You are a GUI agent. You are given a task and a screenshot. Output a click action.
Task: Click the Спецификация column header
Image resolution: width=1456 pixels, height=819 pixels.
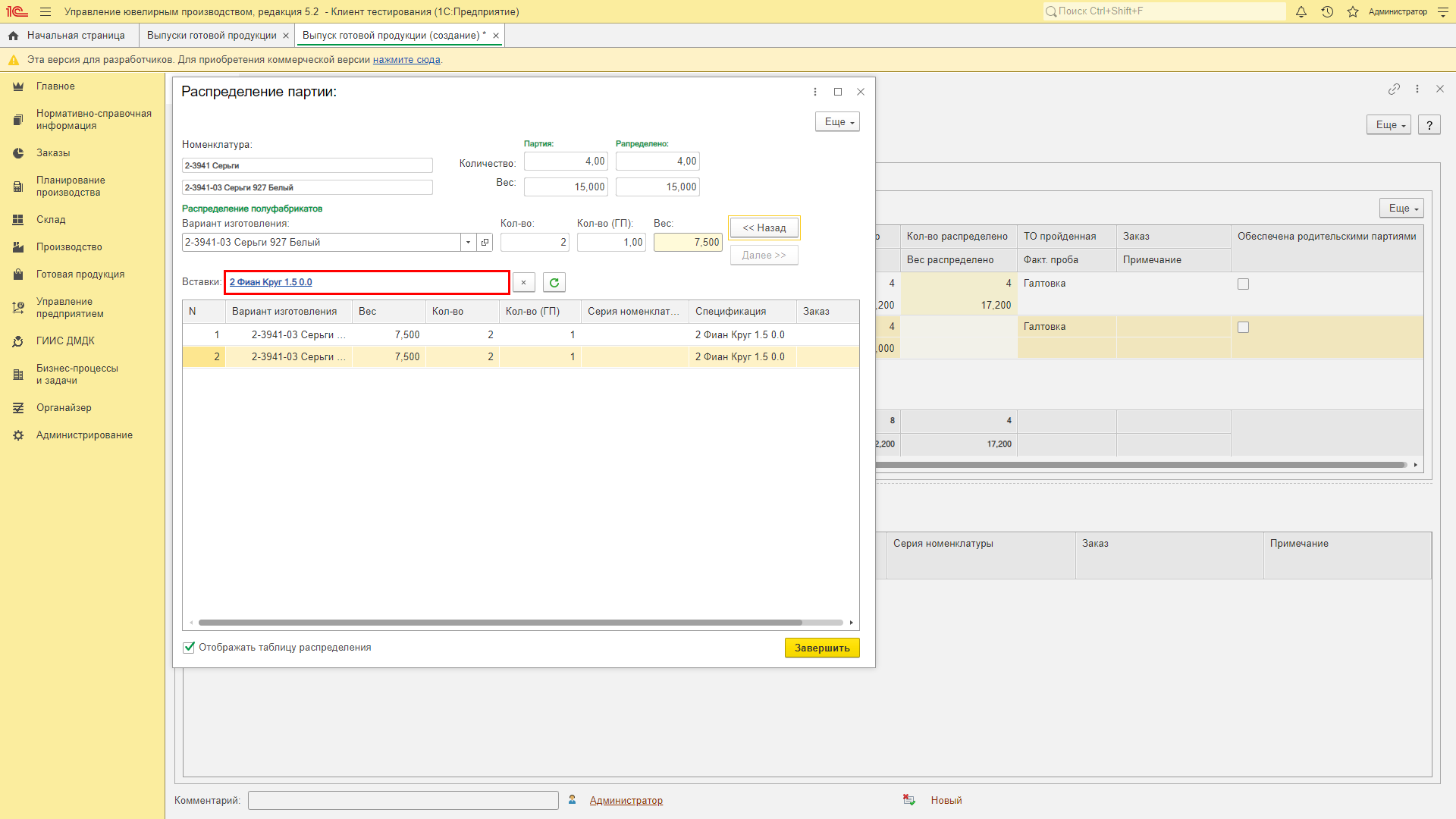pos(742,312)
